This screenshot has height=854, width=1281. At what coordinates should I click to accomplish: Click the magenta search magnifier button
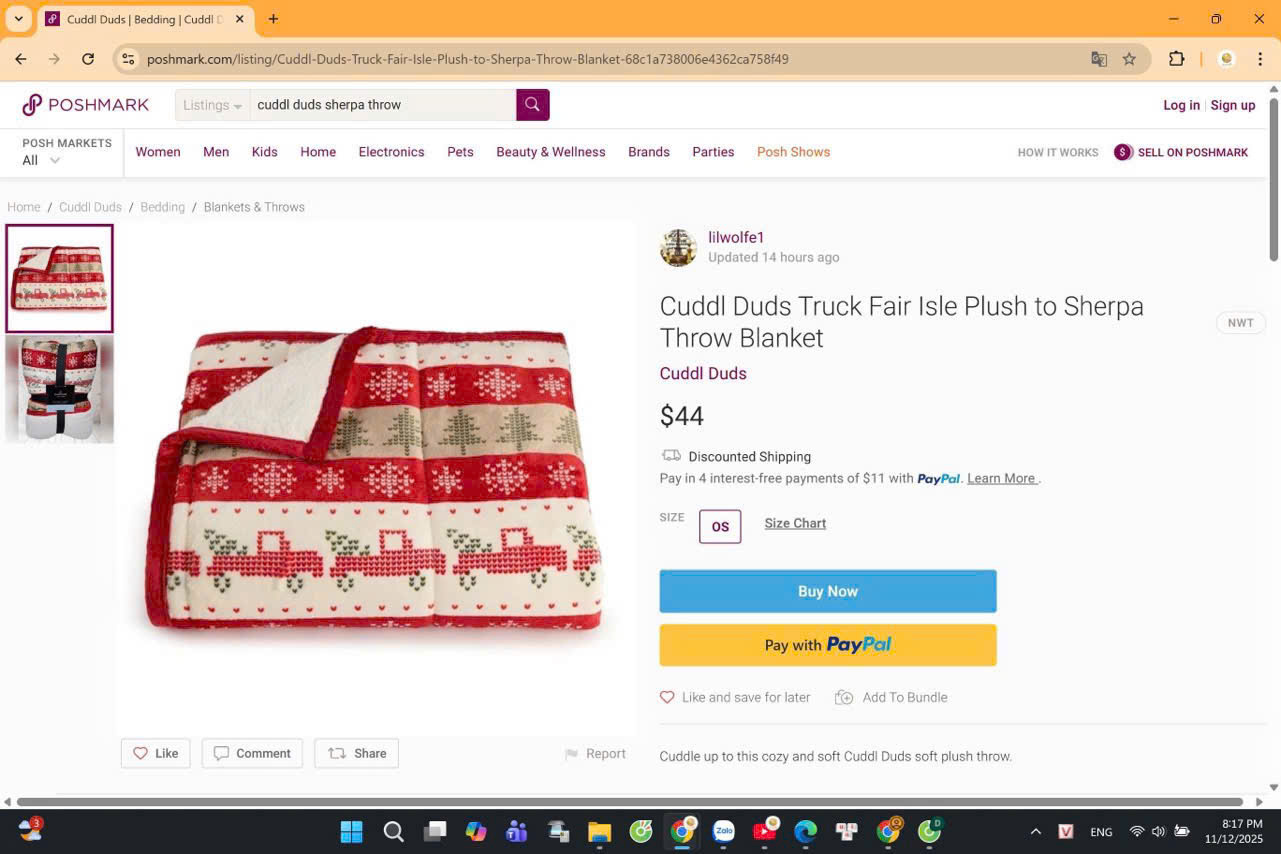pyautogui.click(x=532, y=105)
